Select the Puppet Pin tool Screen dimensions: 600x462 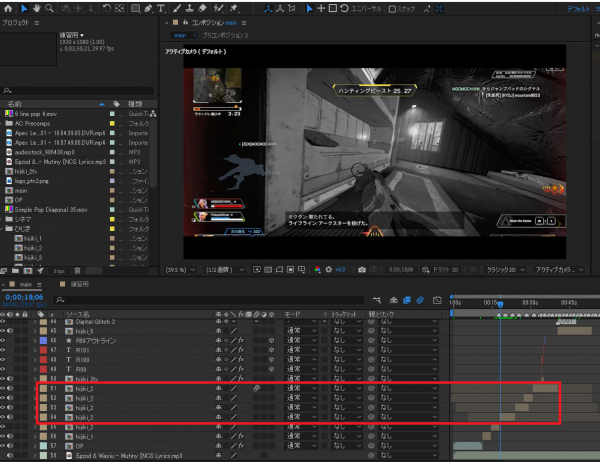[x=233, y=8]
